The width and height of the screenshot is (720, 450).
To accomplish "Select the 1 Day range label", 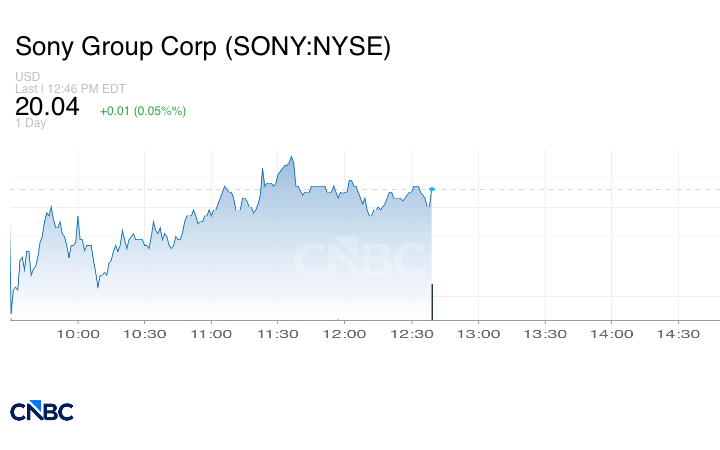I will (31, 123).
